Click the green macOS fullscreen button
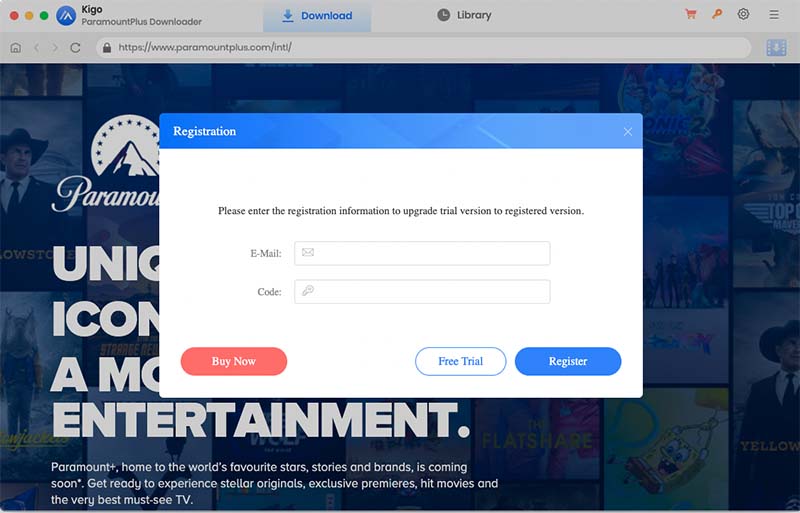The image size is (800, 513). coord(44,16)
